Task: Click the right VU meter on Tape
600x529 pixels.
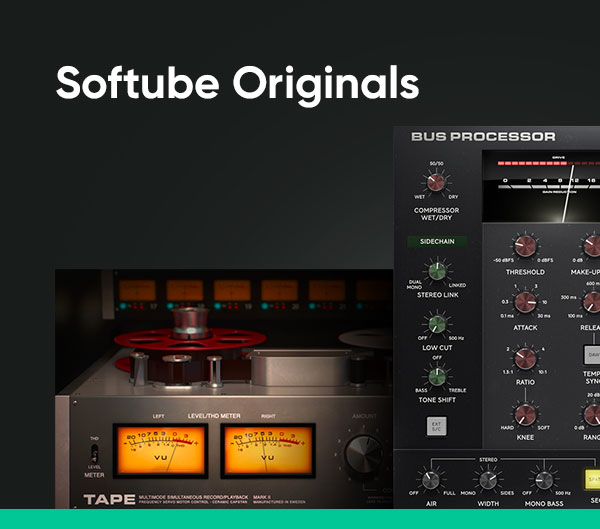Action: coord(268,451)
